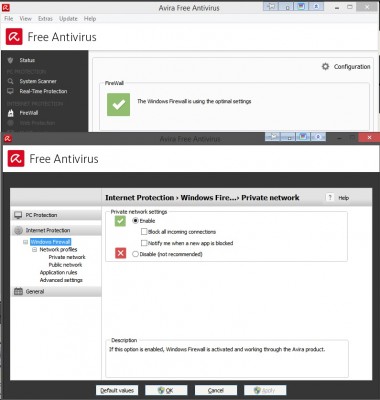The height and width of the screenshot is (400, 380).
Task: Open Configuration using the gear icon
Action: (325, 67)
